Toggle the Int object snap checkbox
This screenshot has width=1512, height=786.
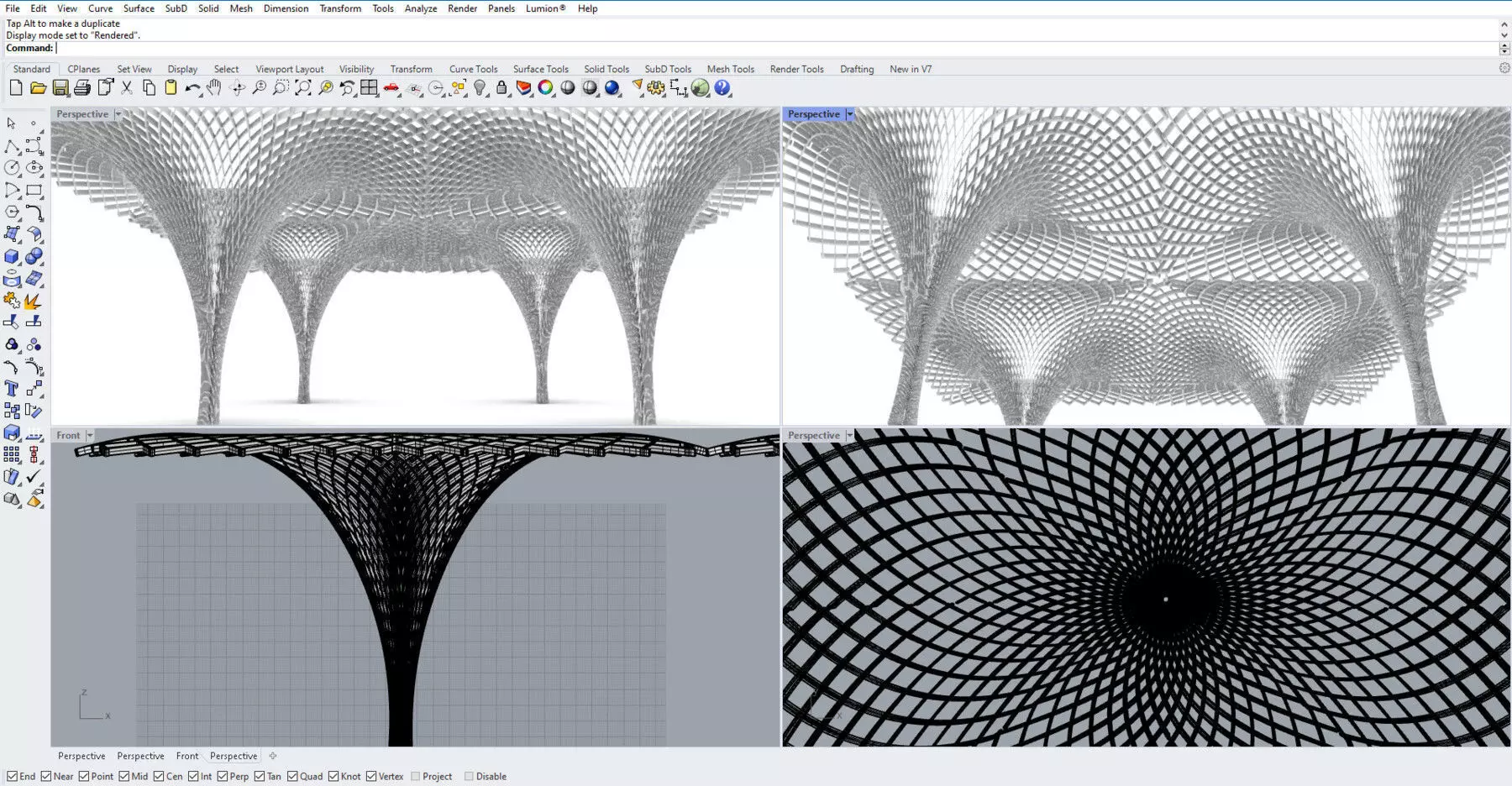(x=193, y=777)
